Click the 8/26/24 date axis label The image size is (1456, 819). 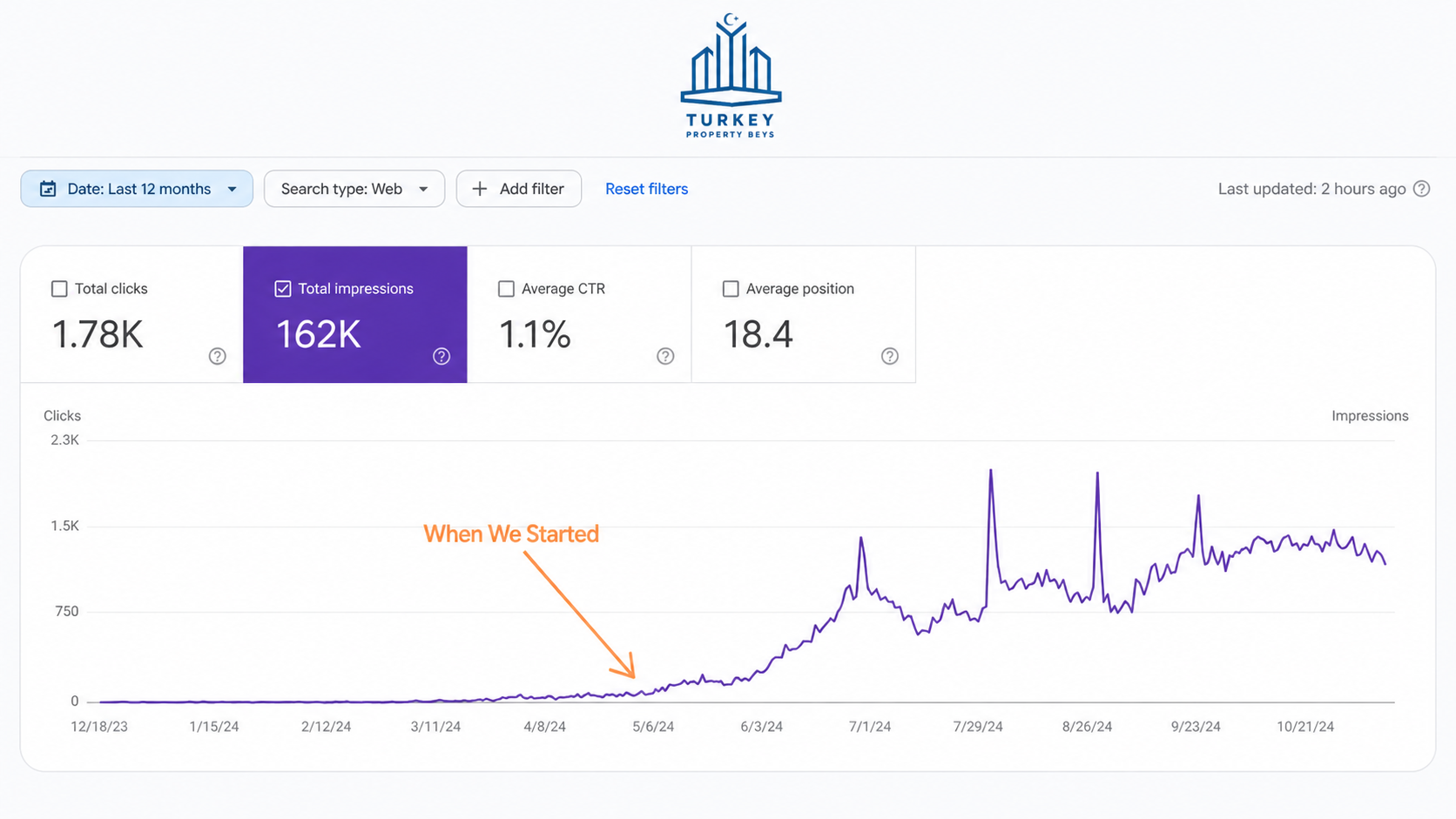coord(1087,727)
